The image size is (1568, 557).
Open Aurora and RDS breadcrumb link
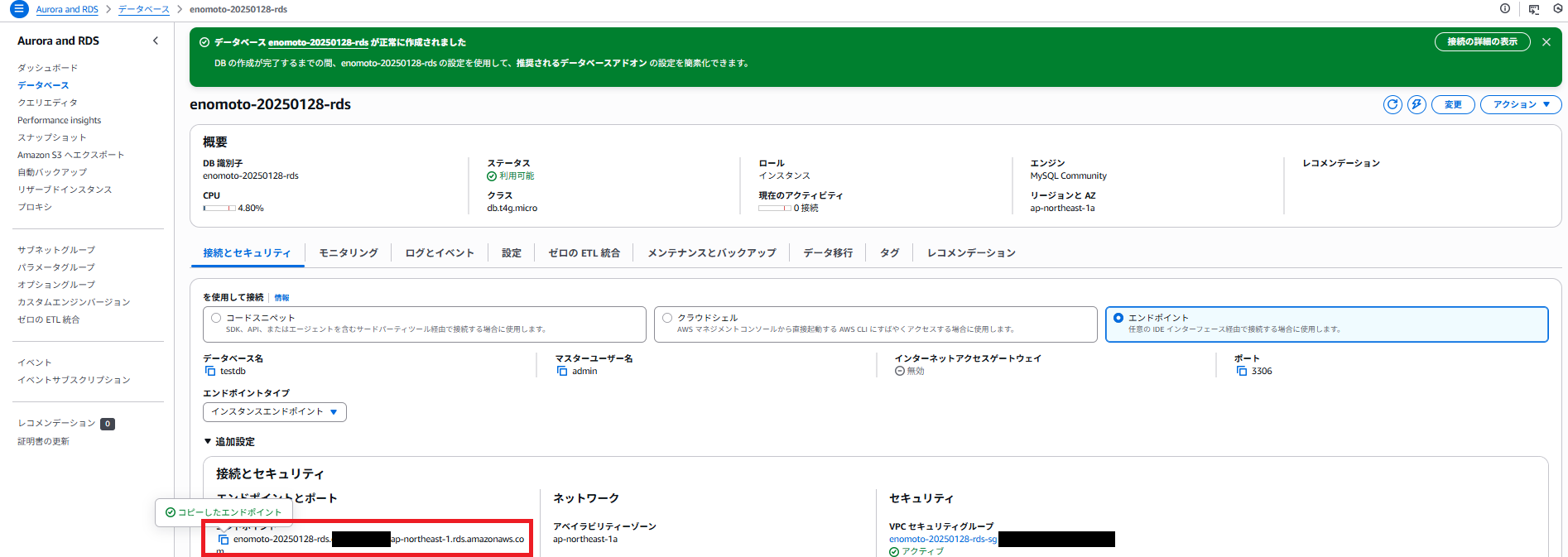[67, 10]
